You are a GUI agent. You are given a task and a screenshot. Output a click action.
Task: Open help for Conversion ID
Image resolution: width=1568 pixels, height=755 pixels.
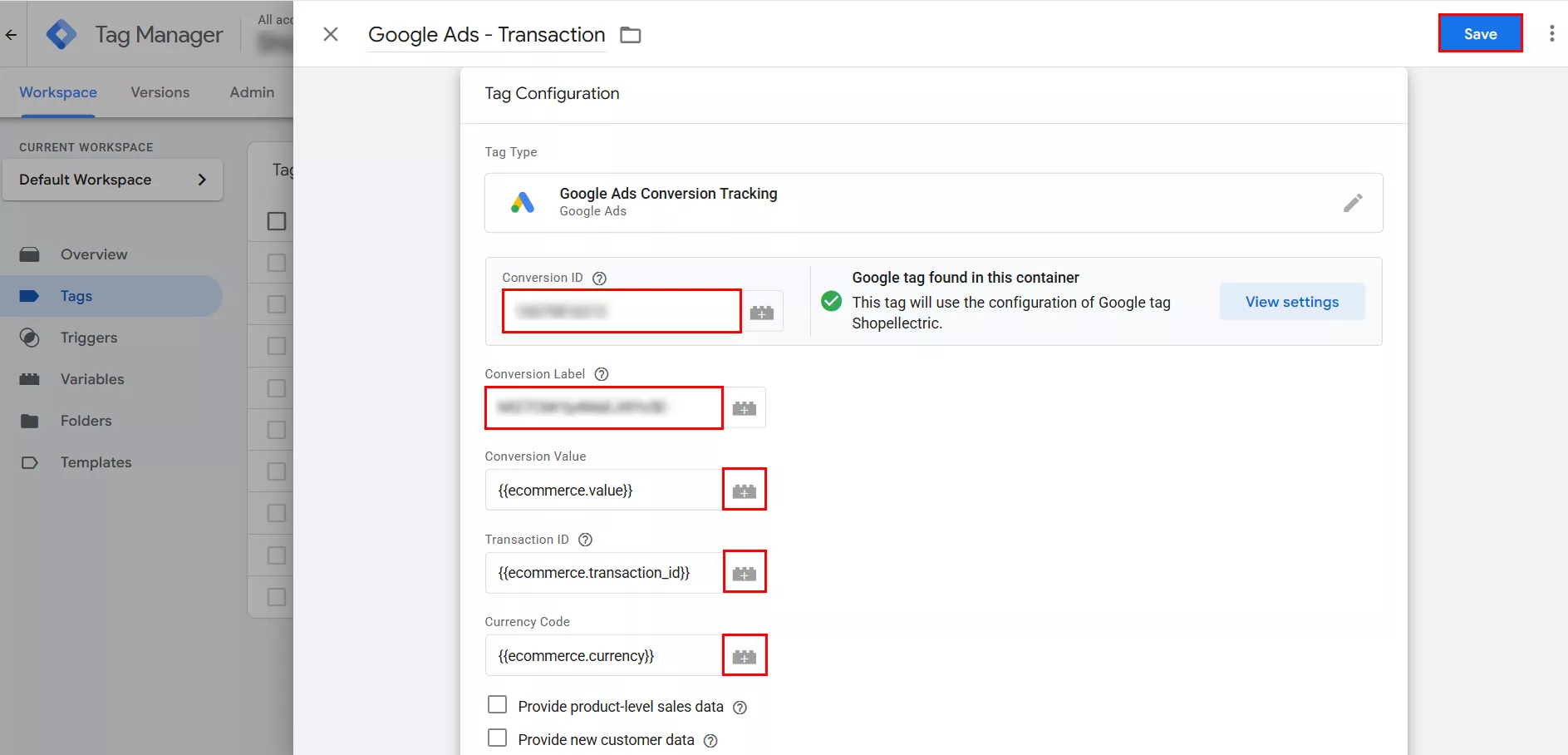pyautogui.click(x=599, y=279)
